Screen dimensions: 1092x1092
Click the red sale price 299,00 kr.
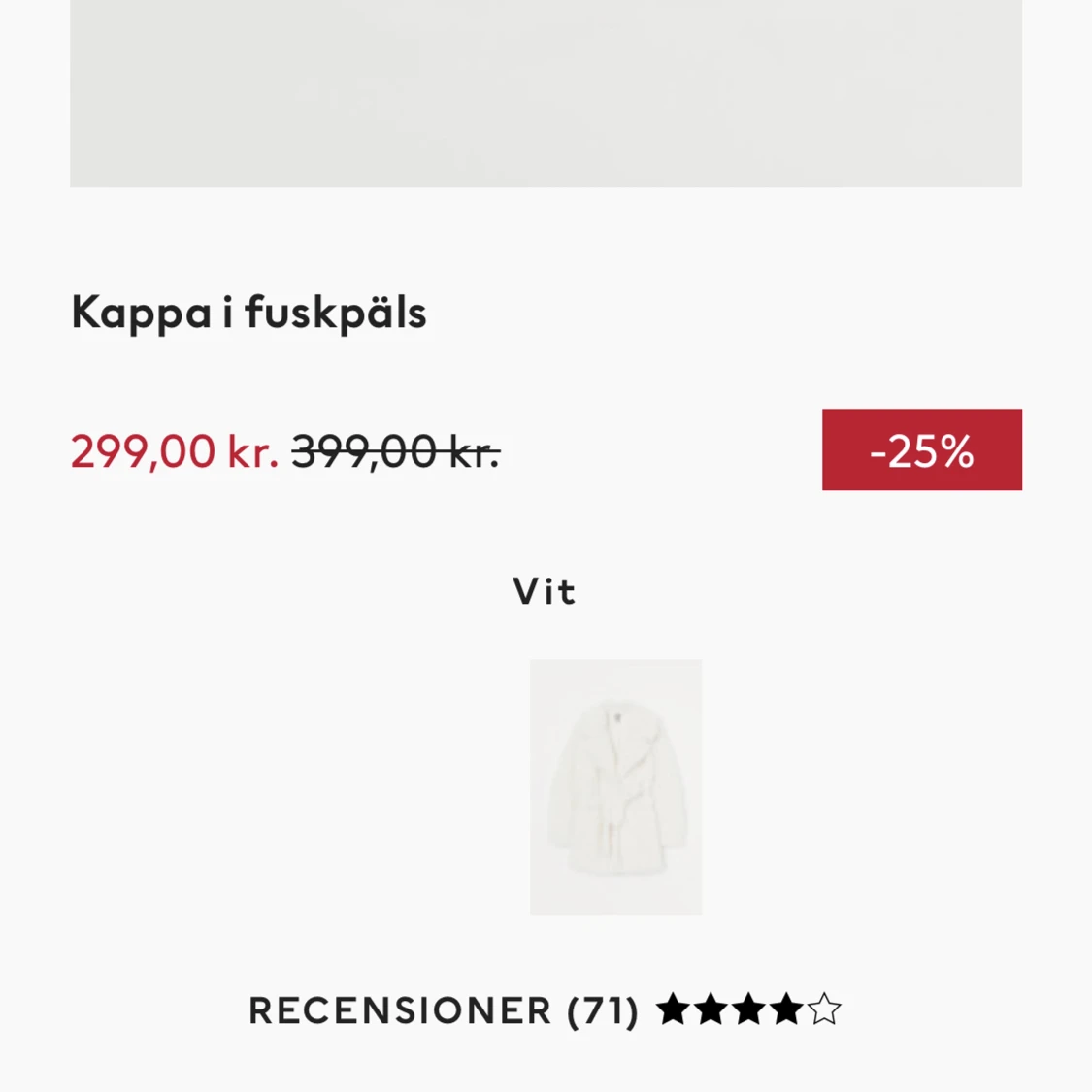(174, 451)
